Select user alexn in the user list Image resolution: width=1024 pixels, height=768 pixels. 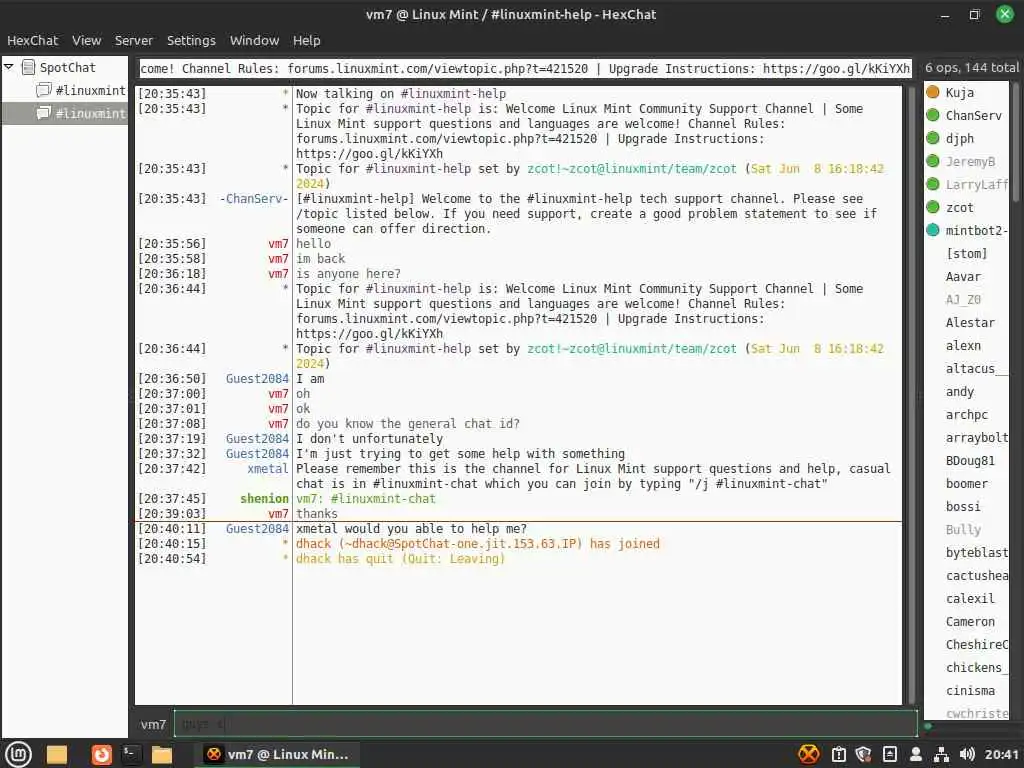point(963,345)
